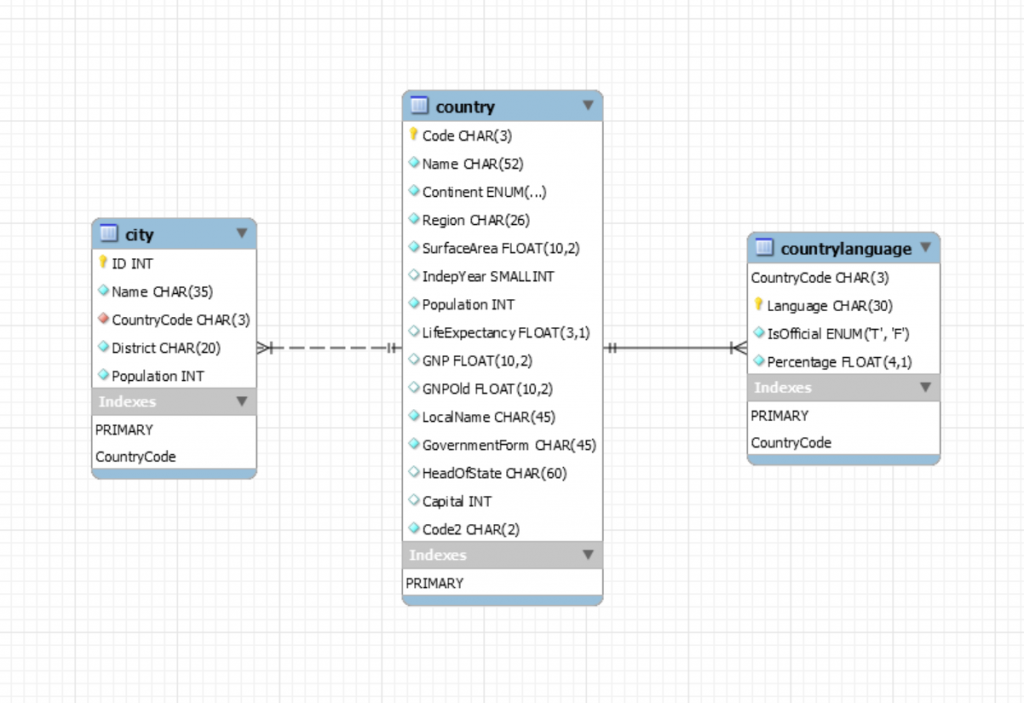
Task: Click the diamond icon beside LocalName CHAR(45)
Action: (413, 416)
